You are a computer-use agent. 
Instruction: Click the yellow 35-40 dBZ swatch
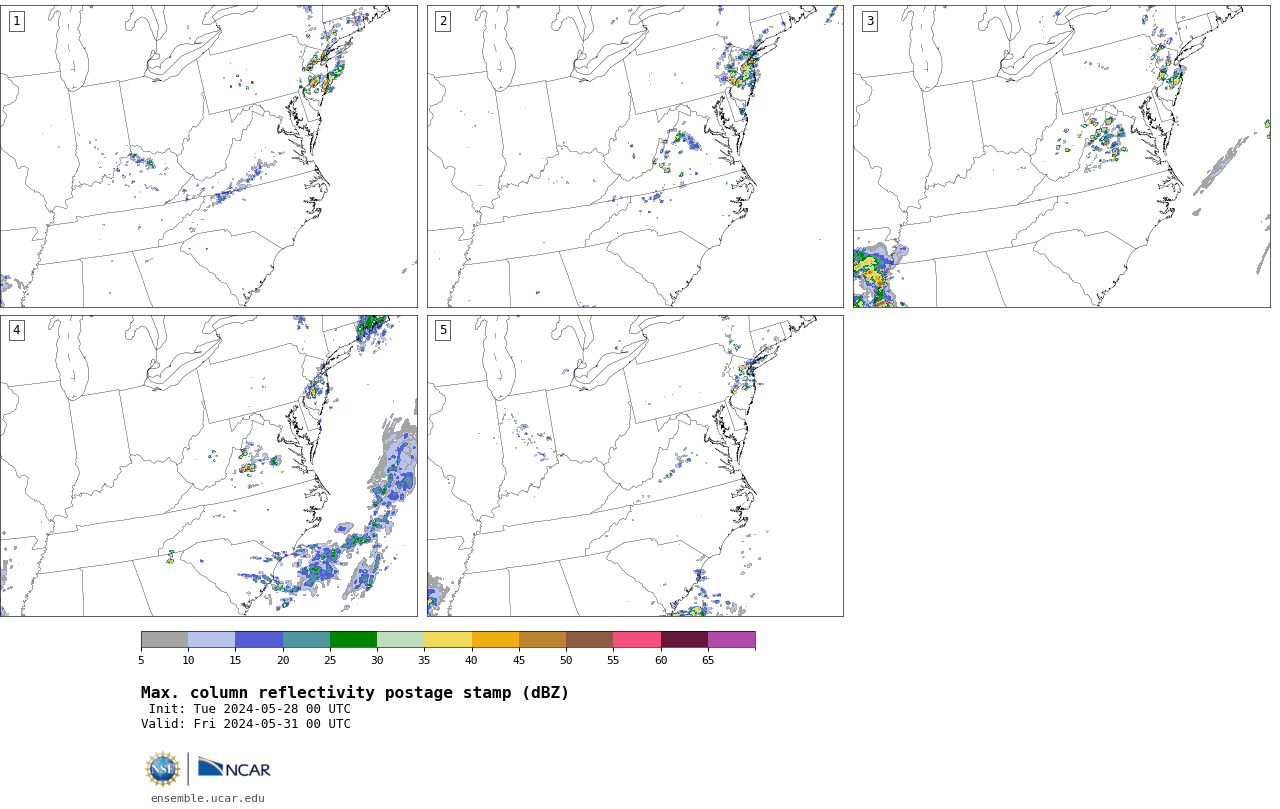pos(448,640)
